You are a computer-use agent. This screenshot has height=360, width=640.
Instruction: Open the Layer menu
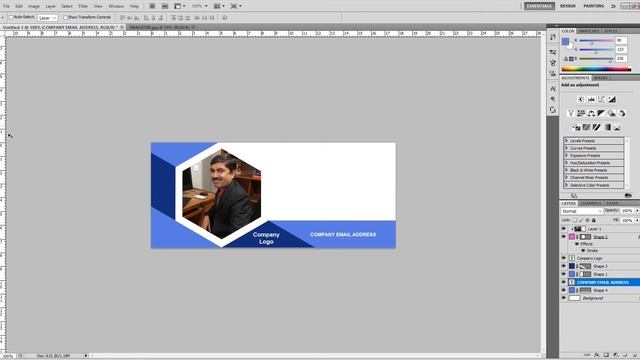[x=51, y=6]
